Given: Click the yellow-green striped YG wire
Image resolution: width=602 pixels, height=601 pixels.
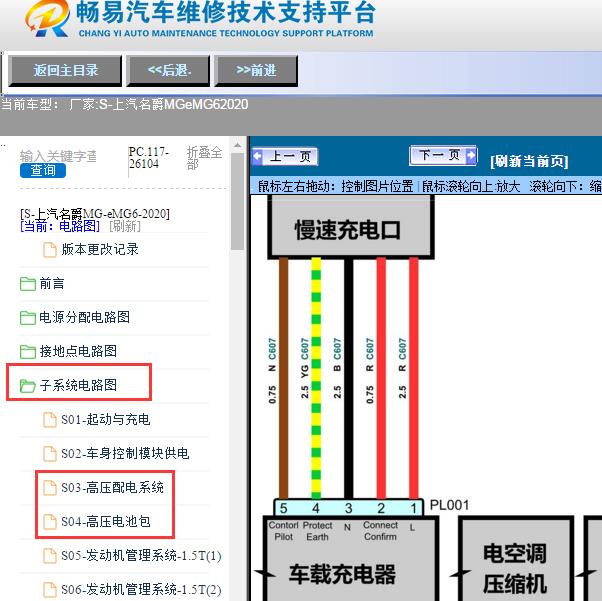Looking at the screenshot, I should point(316,378).
